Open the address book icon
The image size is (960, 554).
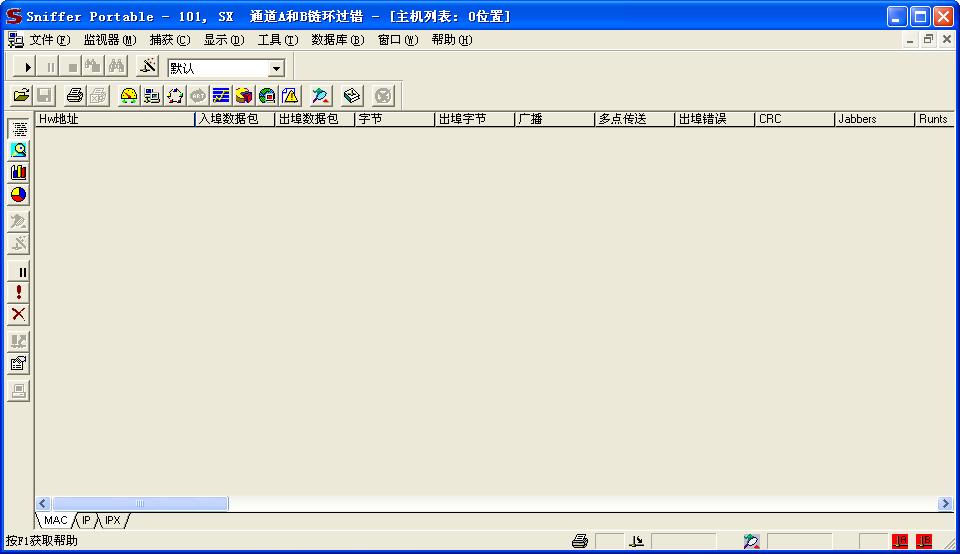tap(352, 95)
